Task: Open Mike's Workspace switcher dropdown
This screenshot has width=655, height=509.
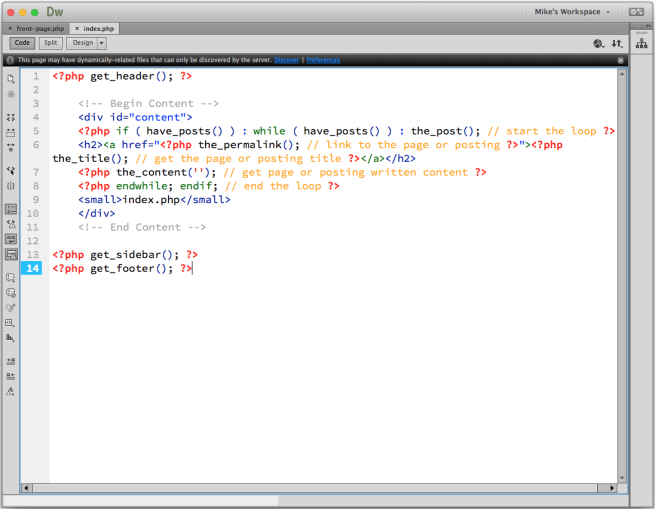Action: (572, 12)
